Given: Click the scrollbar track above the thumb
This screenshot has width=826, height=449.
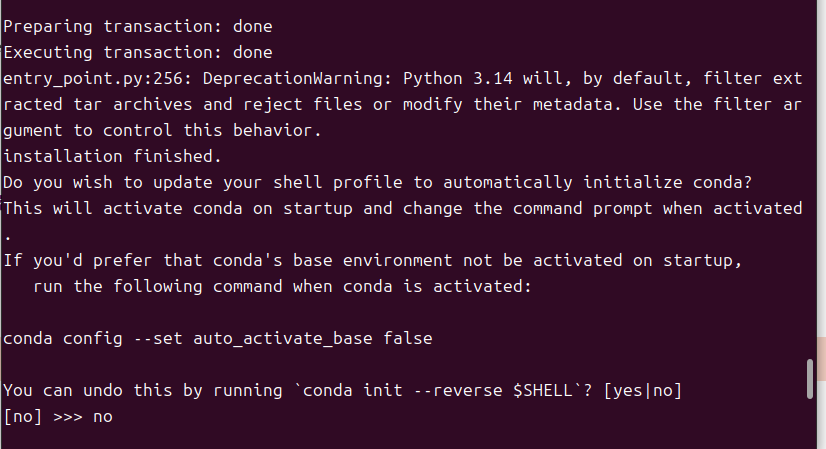Looking at the screenshot, I should click(x=810, y=179).
